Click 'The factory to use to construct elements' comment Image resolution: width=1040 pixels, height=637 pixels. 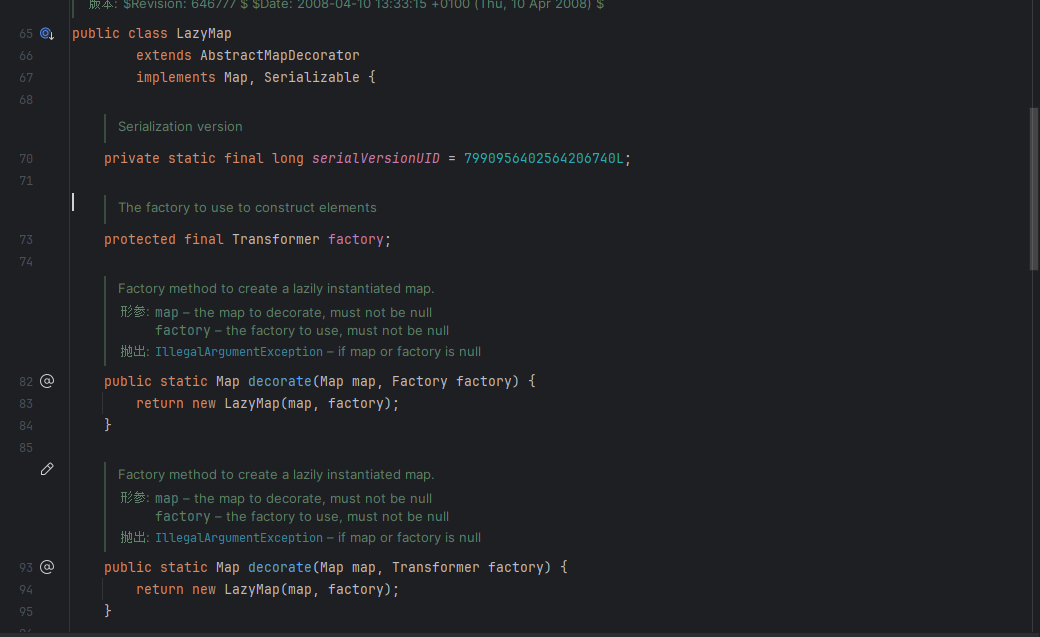[x=247, y=208]
